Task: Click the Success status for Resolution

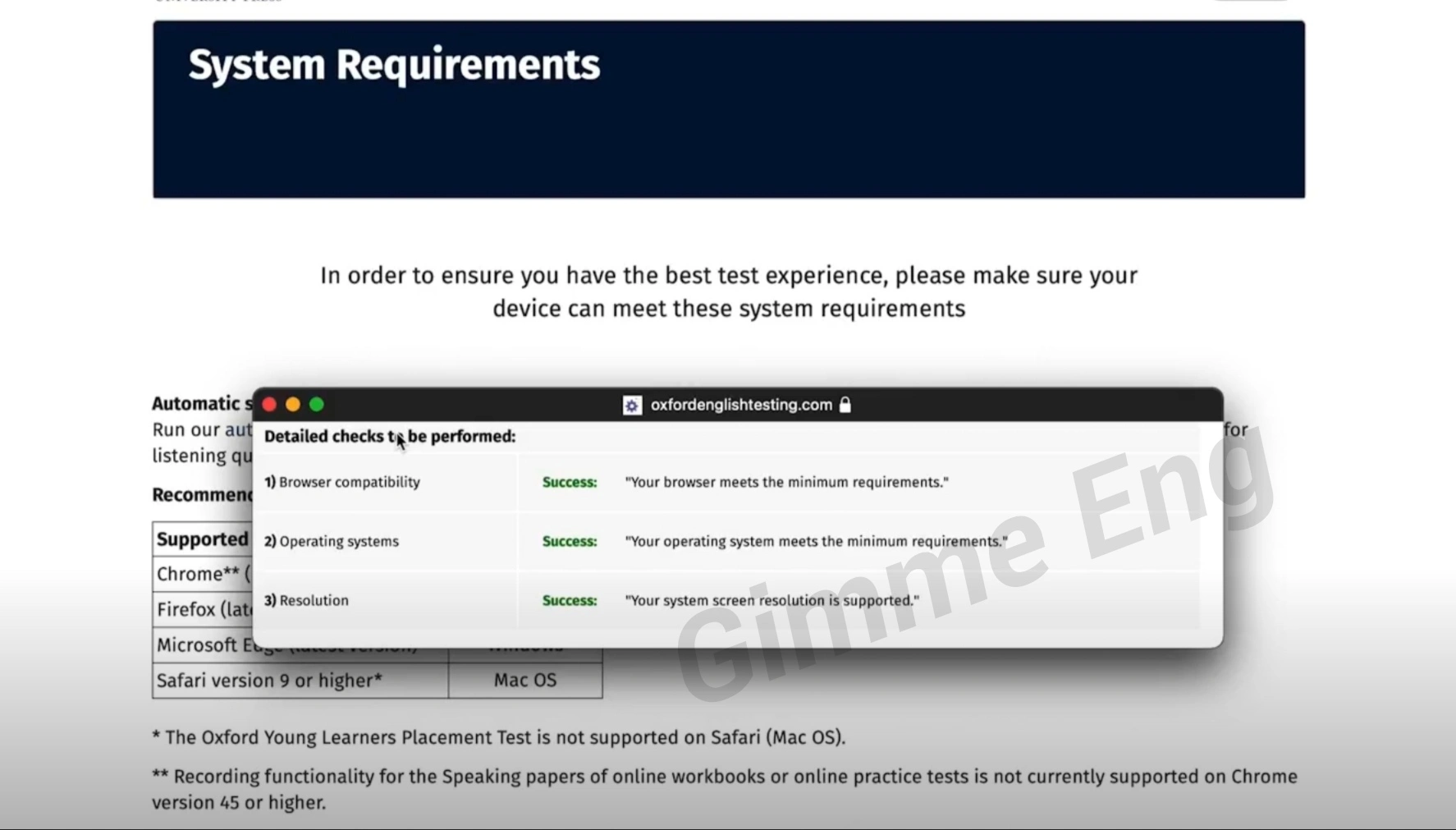Action: coord(569,601)
